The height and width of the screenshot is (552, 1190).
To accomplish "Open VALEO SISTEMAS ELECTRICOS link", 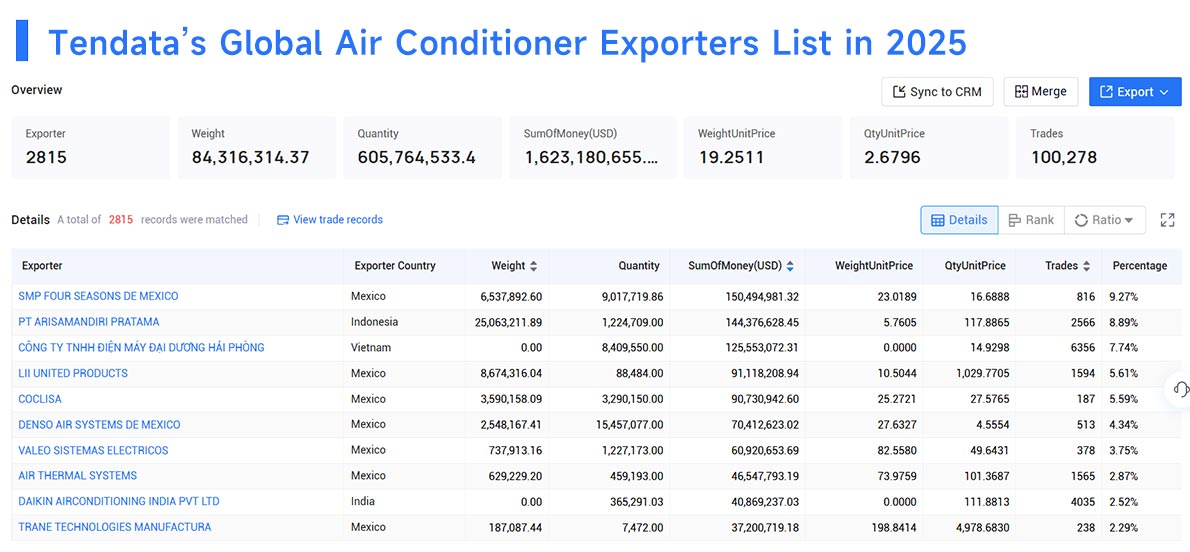I will (x=93, y=450).
